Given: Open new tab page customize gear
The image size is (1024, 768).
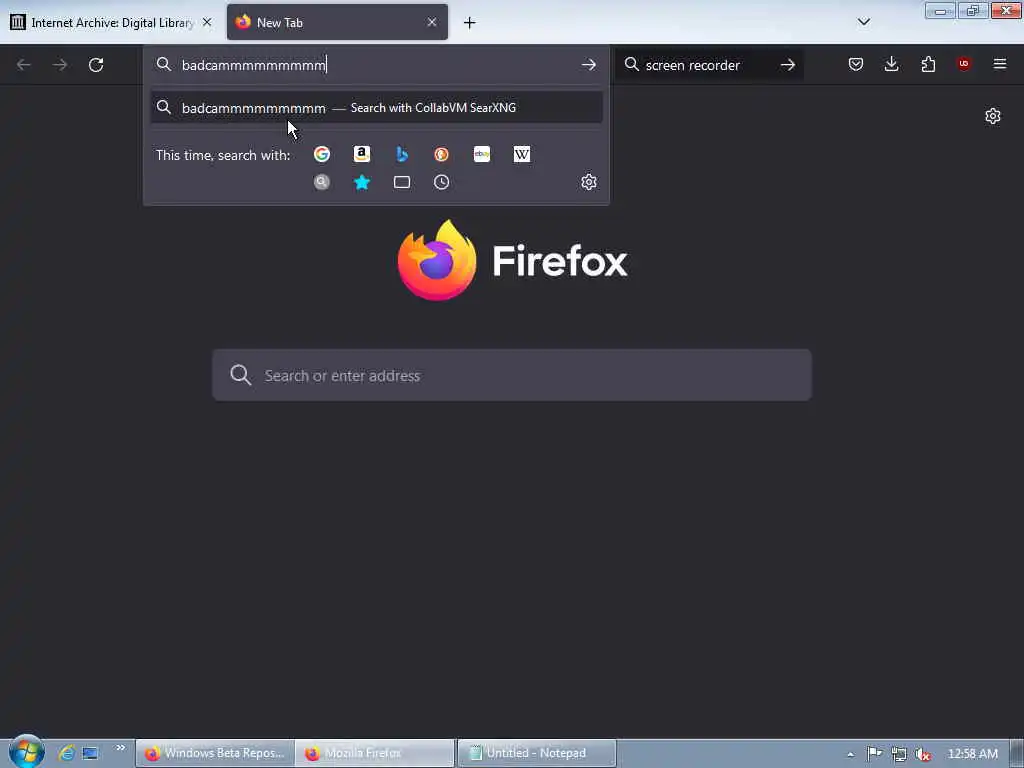Looking at the screenshot, I should 993,116.
